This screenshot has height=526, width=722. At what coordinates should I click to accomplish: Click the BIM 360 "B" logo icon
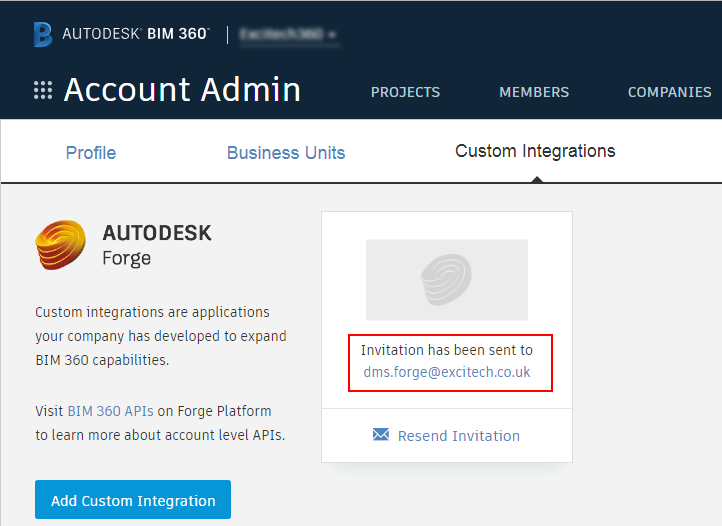coord(43,34)
